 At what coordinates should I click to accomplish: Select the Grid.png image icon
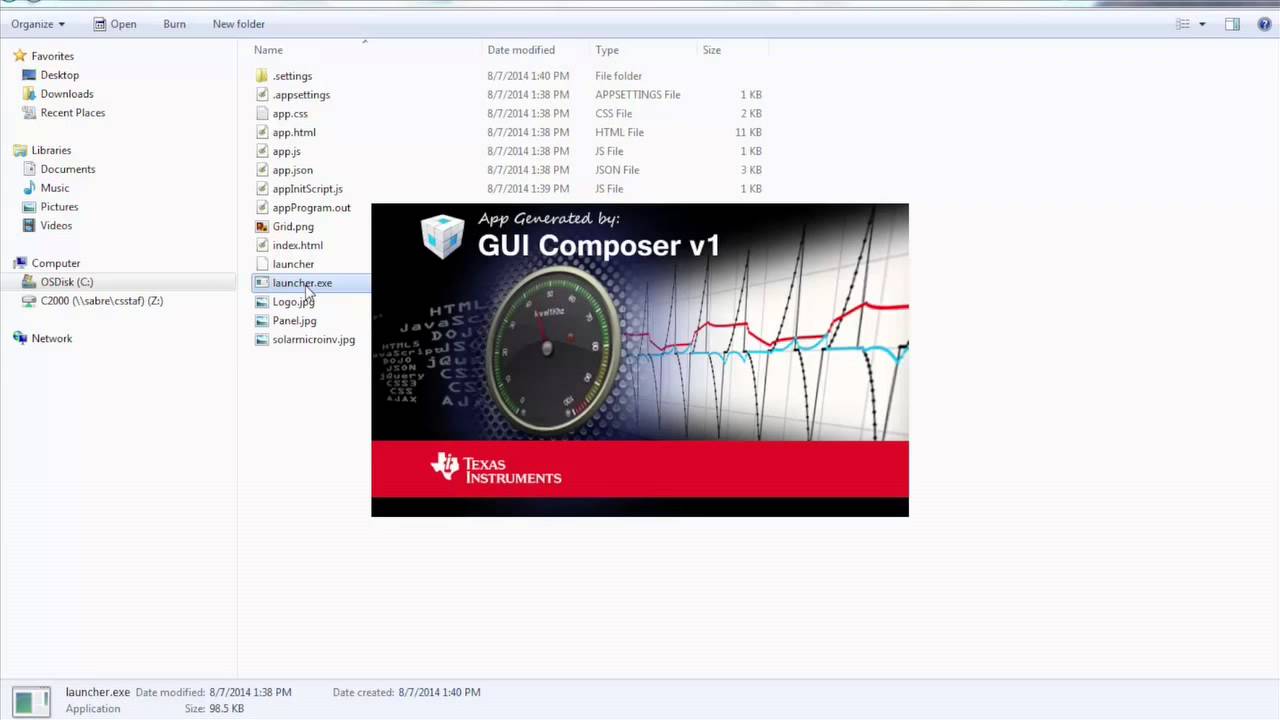pos(262,227)
